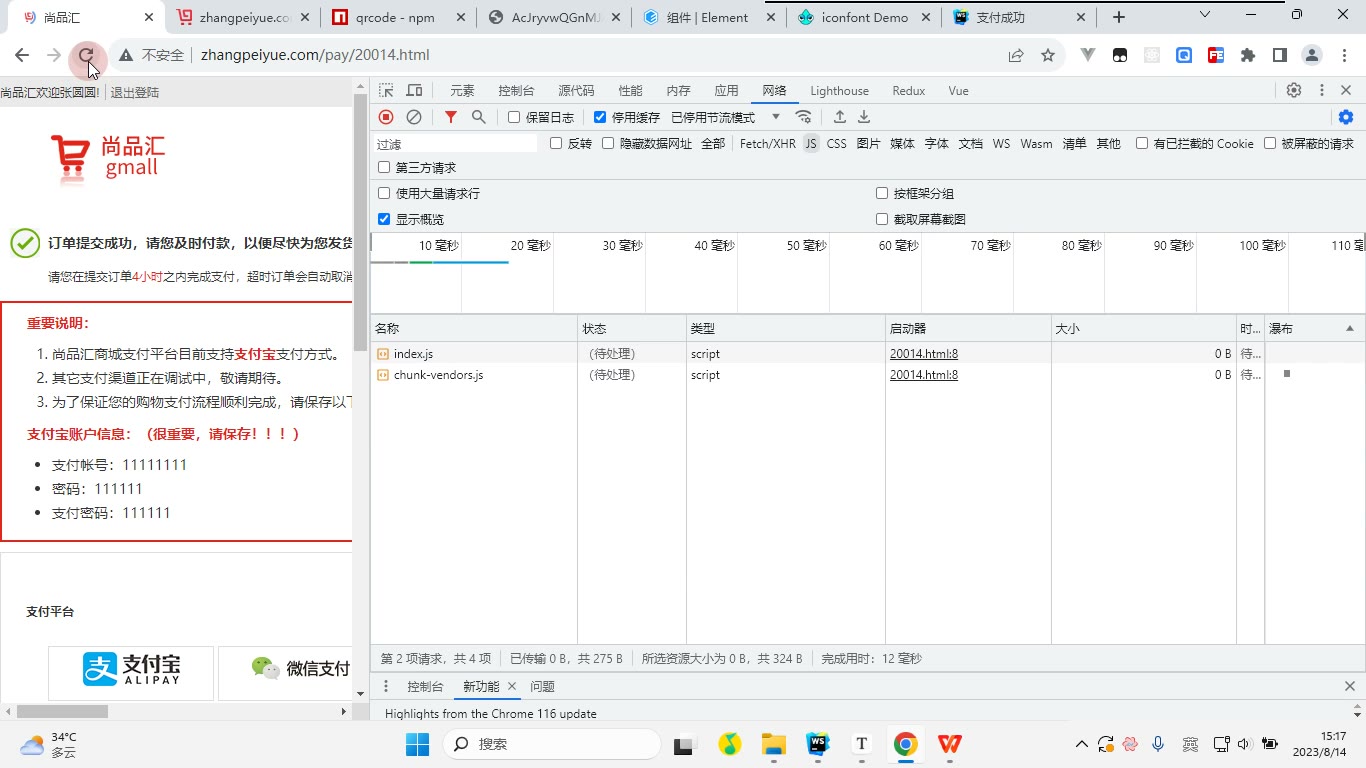Uncheck the 停用缓存 checkbox
Viewport: 1366px width, 768px height.
point(600,117)
